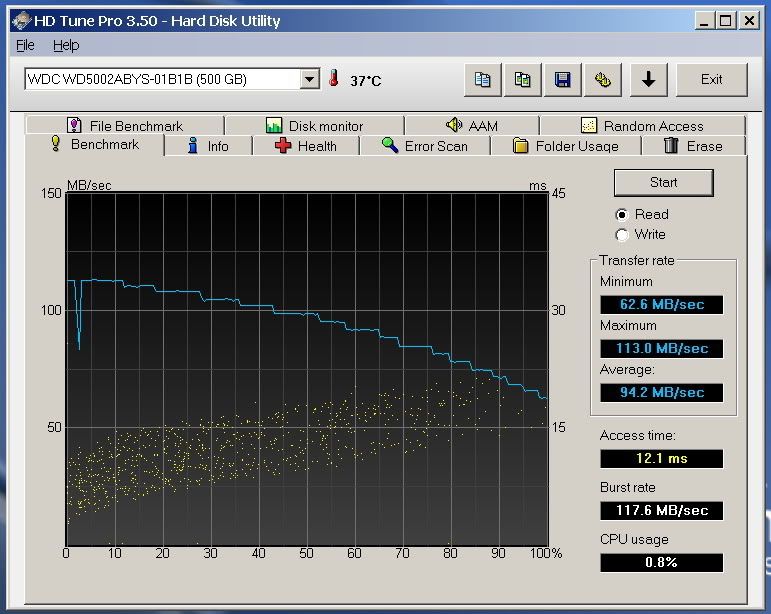
Task: Select the Read radio button
Action: (x=622, y=214)
